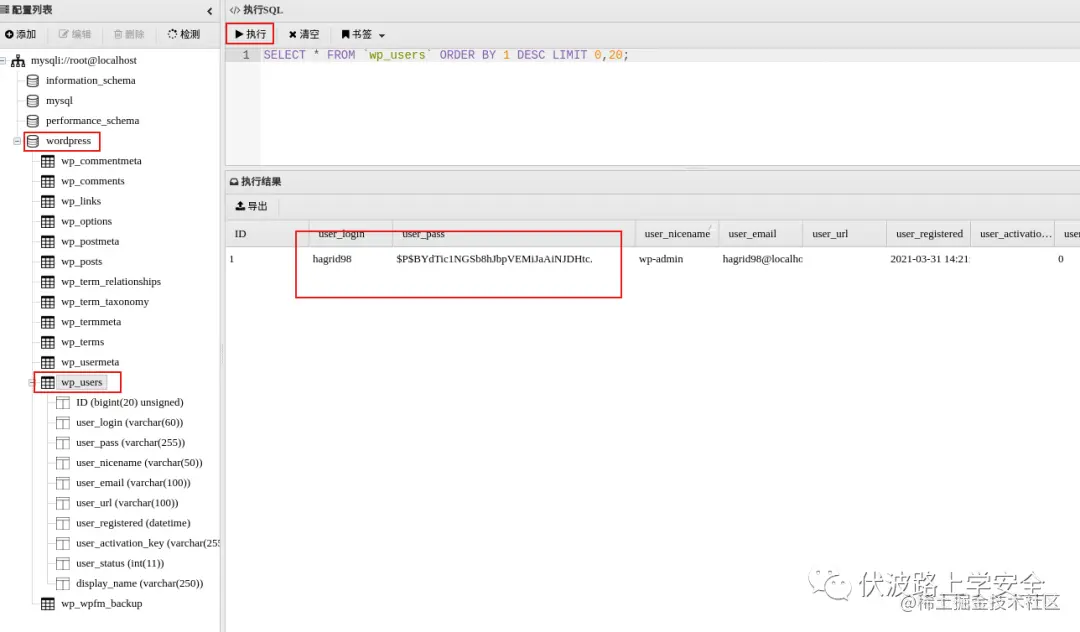Click the 执行 (execute) SQL button
This screenshot has height=632, width=1080.
(250, 34)
